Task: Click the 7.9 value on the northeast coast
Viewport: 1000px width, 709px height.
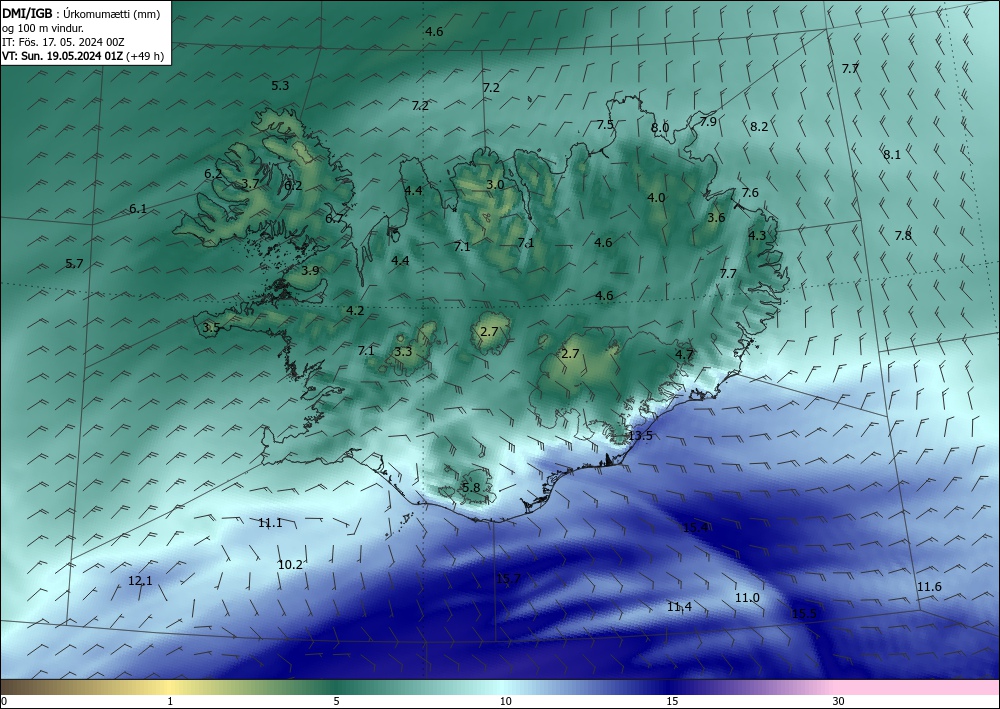Action: 708,121
